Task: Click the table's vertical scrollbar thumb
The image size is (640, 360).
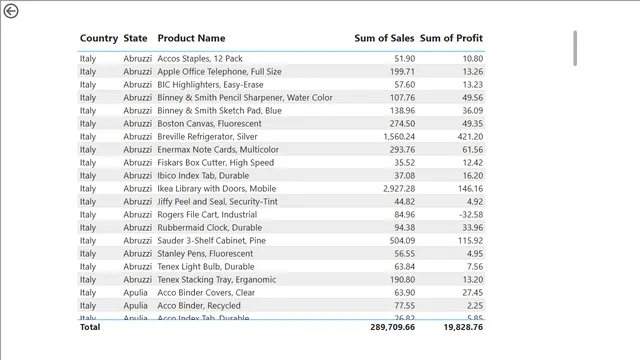Action: [x=575, y=48]
